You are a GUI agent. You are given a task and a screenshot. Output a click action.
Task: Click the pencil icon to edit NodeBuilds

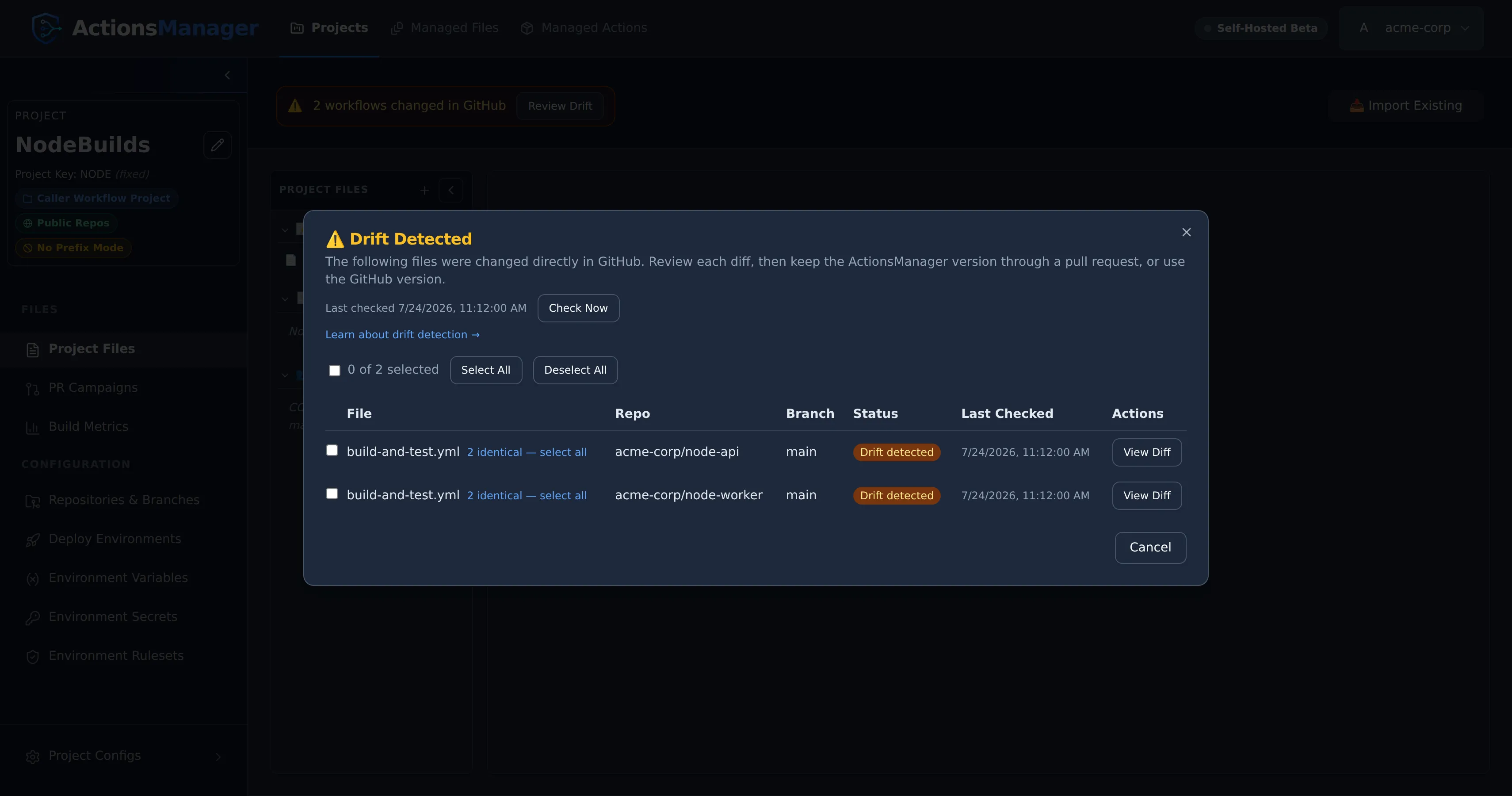point(217,145)
